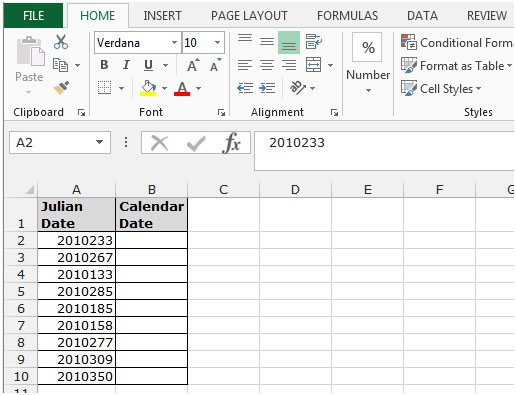Increase indent
The width and height of the screenshot is (516, 395).
[267, 88]
